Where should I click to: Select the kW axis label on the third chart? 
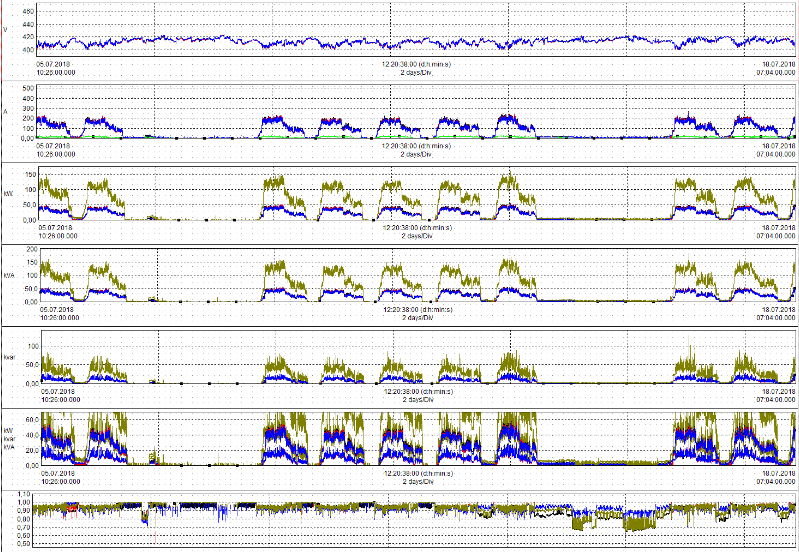coord(7,194)
